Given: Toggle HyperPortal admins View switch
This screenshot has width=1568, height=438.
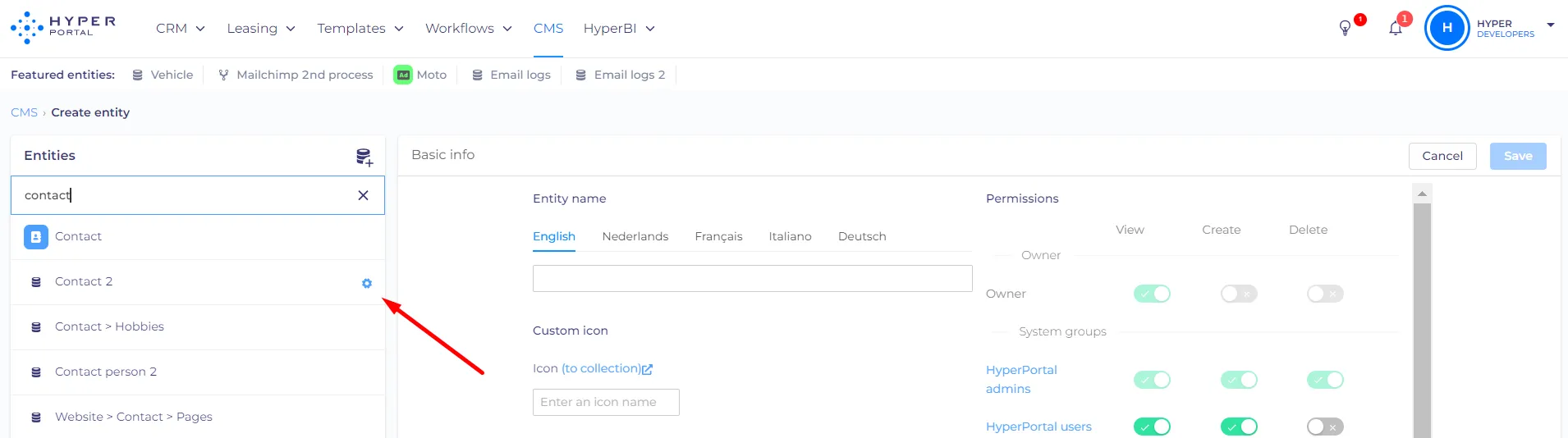Looking at the screenshot, I should coord(1152,380).
